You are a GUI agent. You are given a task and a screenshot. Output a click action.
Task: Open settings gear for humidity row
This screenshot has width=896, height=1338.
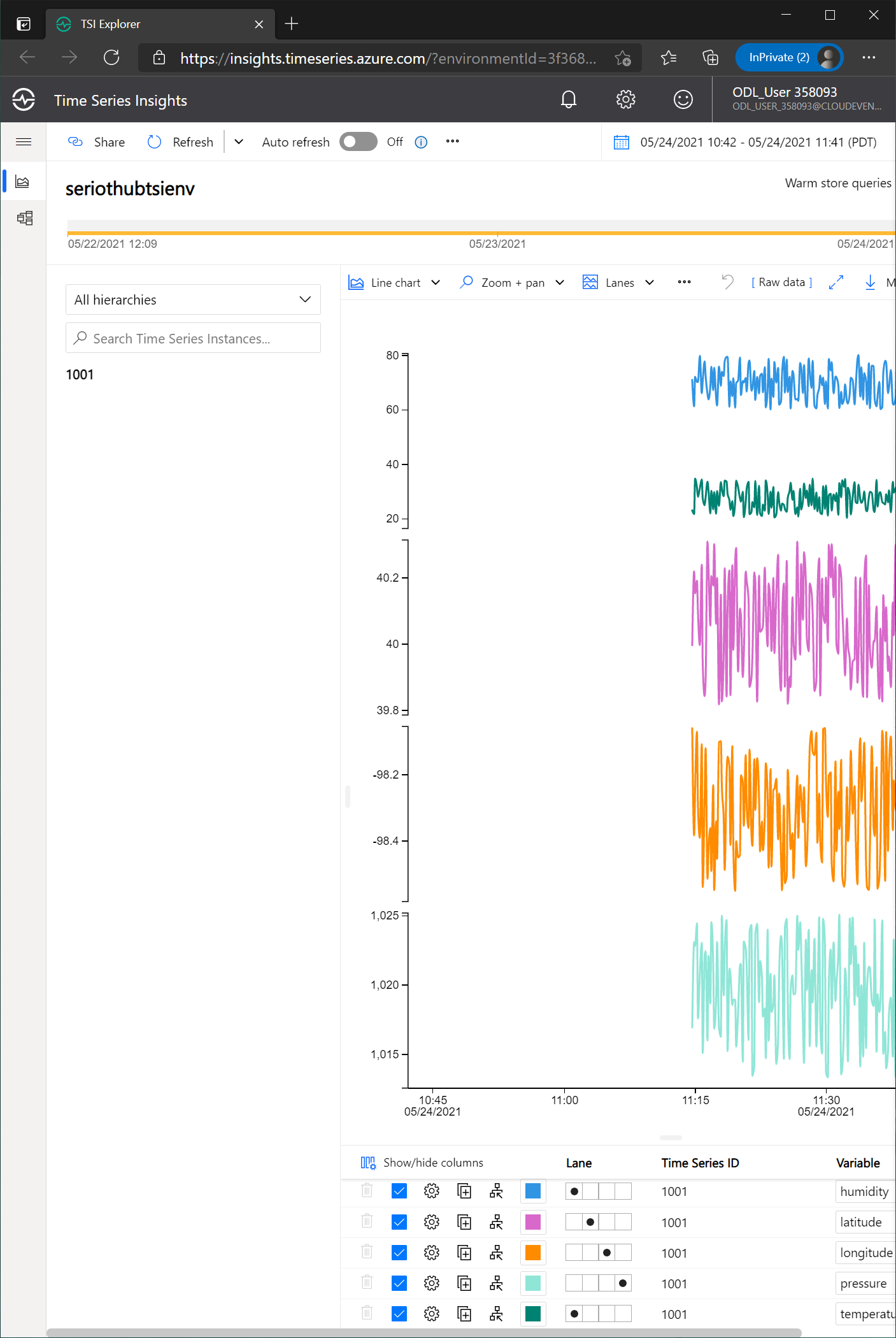(x=432, y=1191)
